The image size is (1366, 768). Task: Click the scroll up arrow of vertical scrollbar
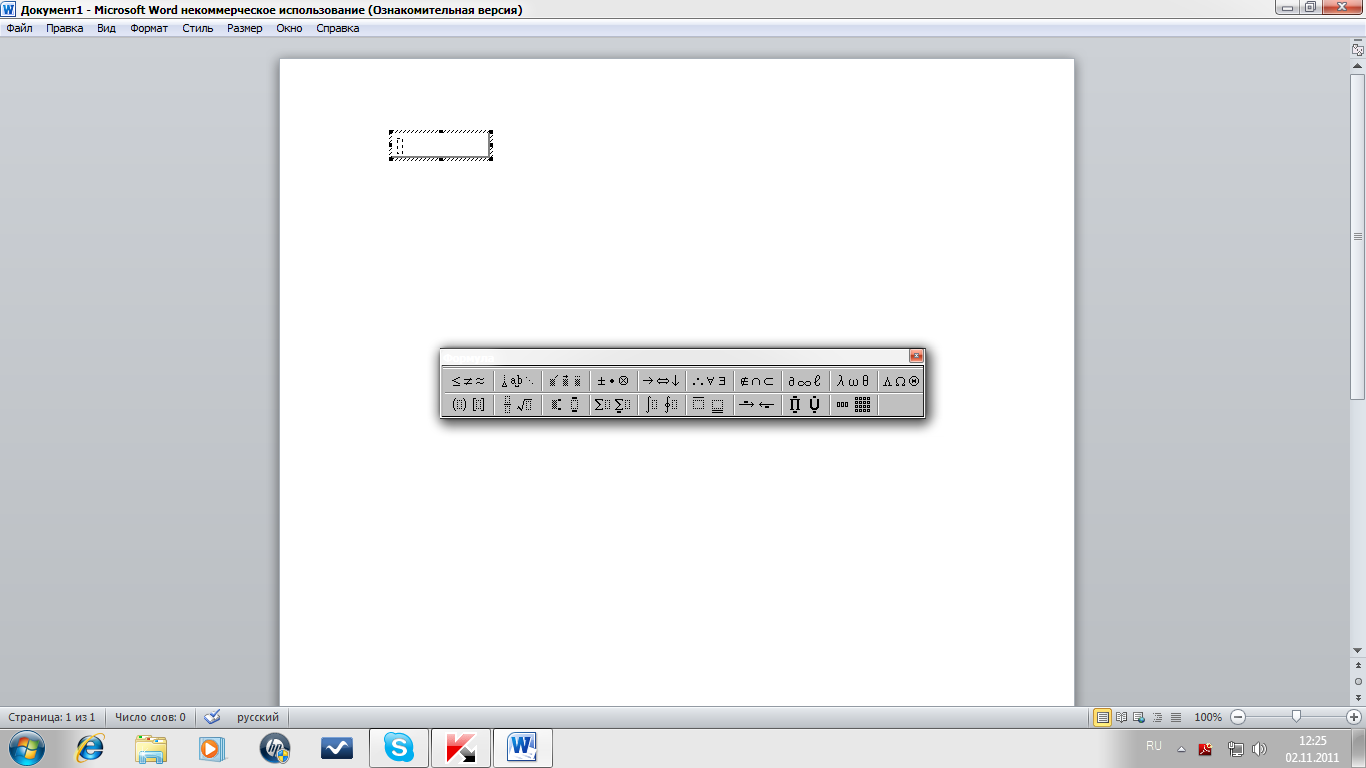coord(1358,64)
